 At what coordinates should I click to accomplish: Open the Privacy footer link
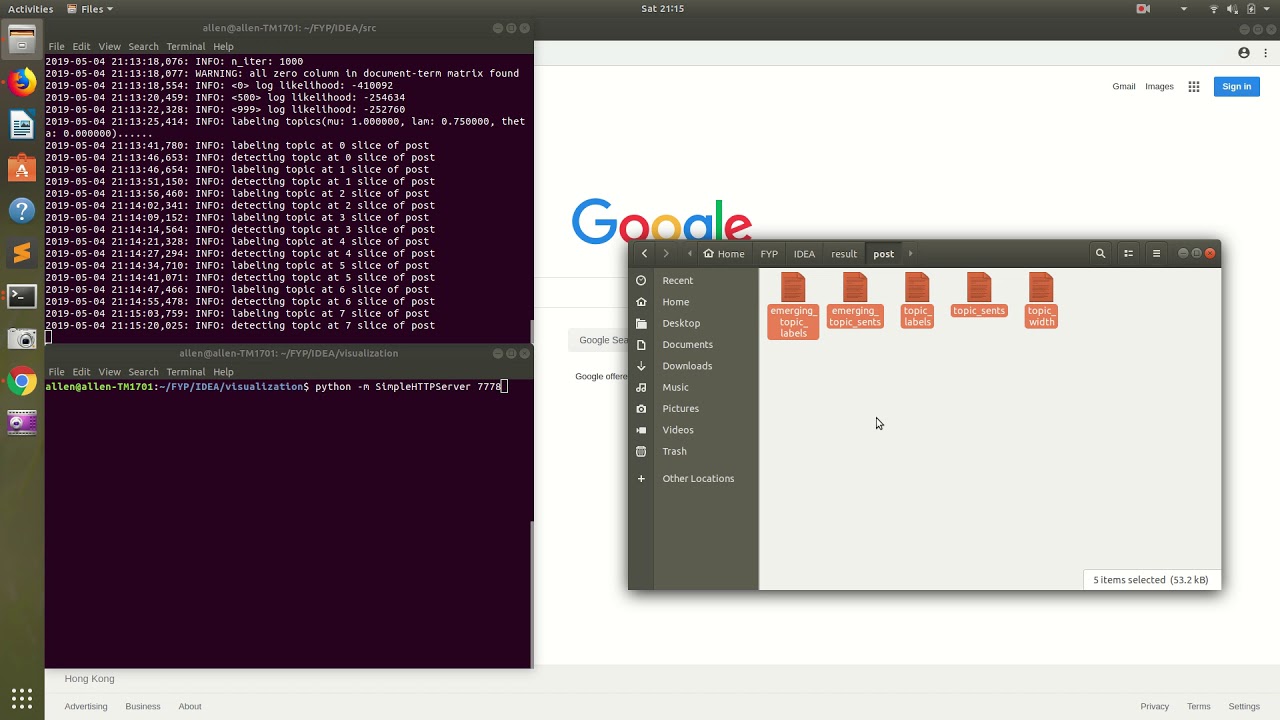(x=1154, y=707)
